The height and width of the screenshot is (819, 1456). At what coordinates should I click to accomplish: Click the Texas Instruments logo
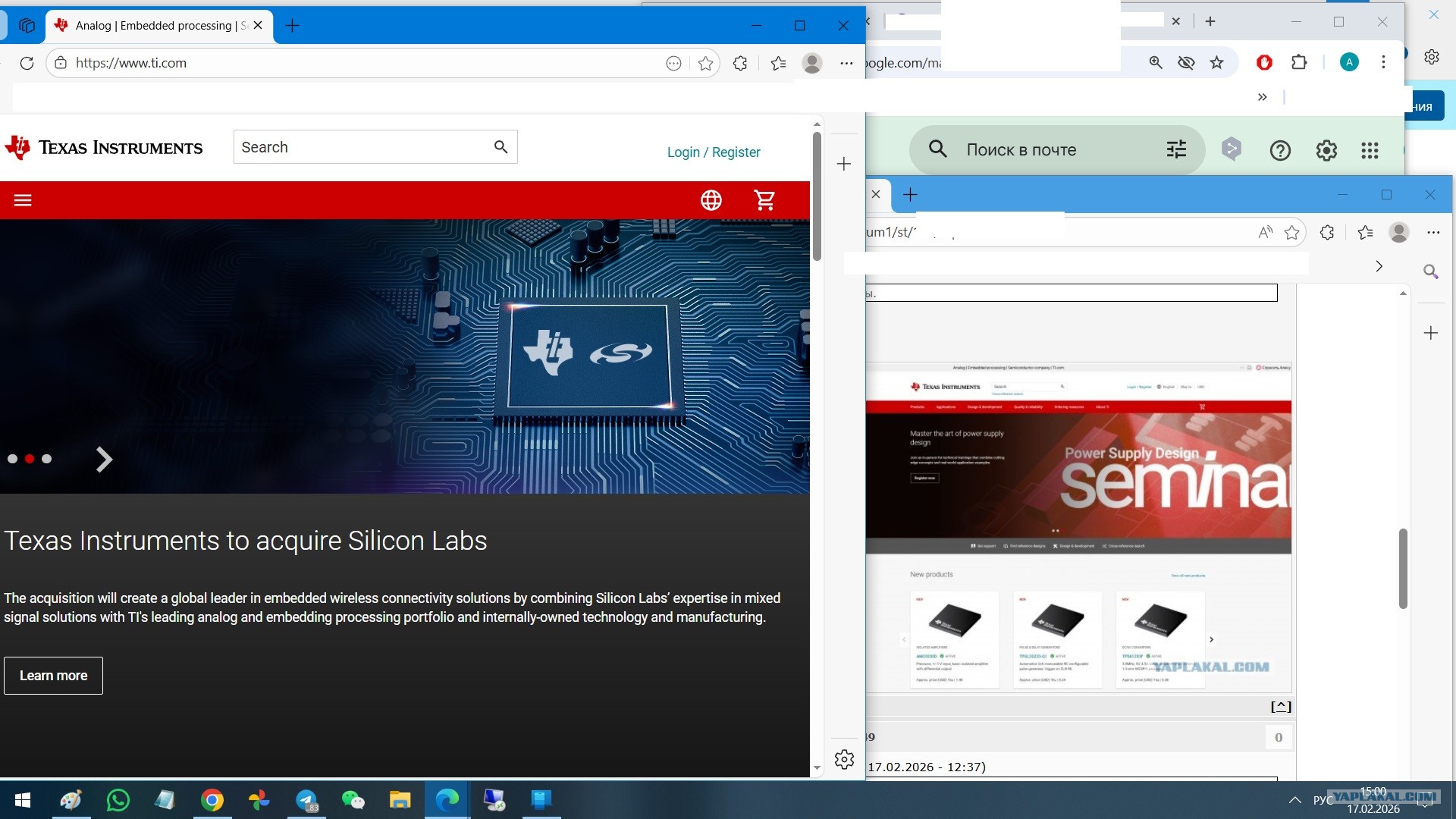click(x=104, y=147)
